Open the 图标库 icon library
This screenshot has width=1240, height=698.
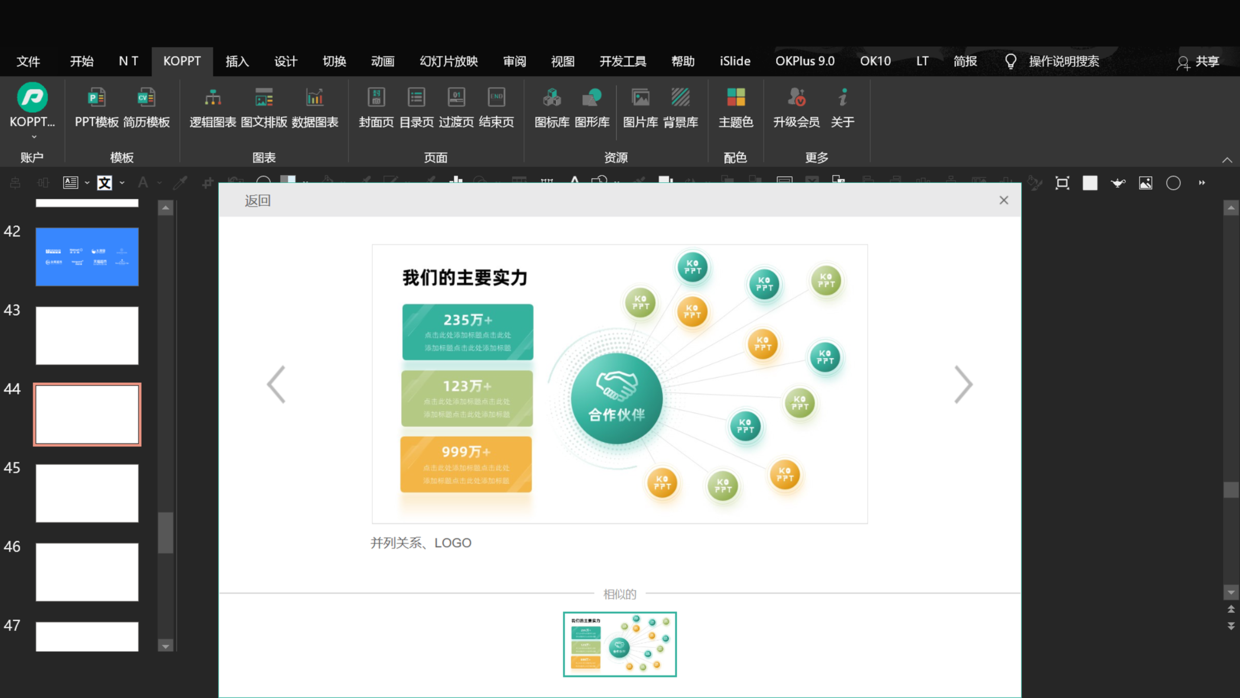coord(551,107)
